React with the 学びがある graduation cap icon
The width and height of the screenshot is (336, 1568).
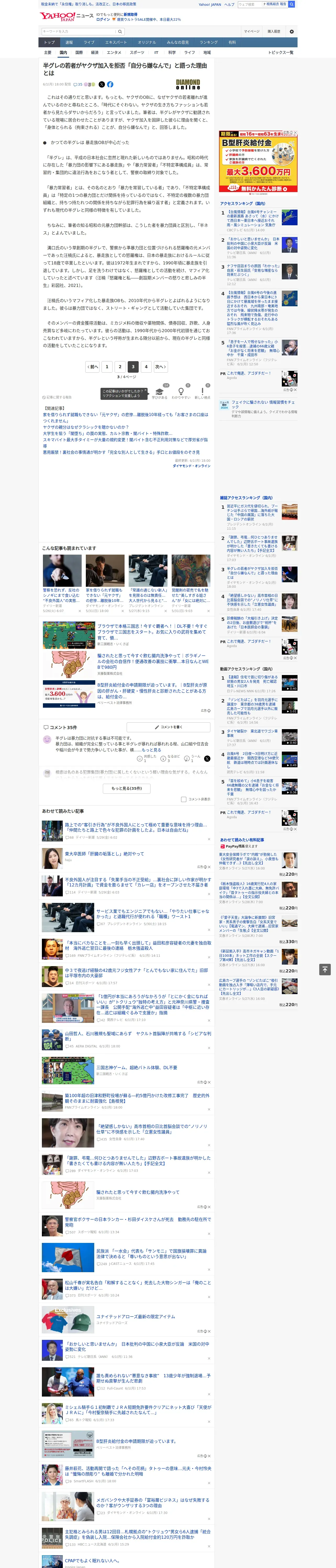pos(160,392)
